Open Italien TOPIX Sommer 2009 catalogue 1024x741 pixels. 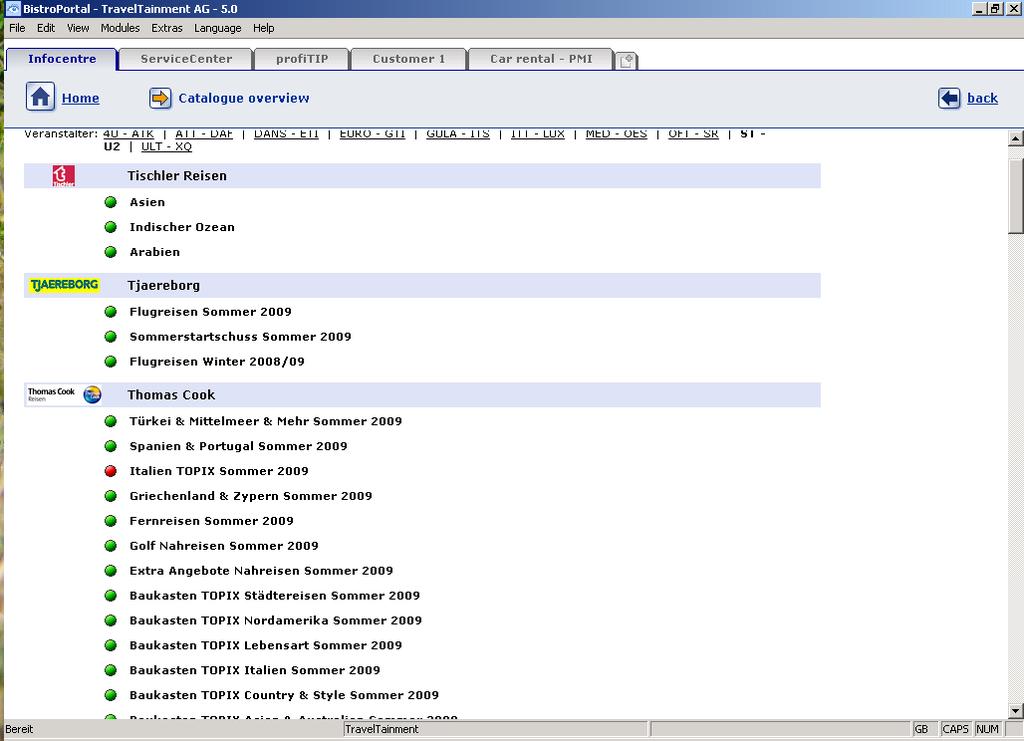[219, 471]
